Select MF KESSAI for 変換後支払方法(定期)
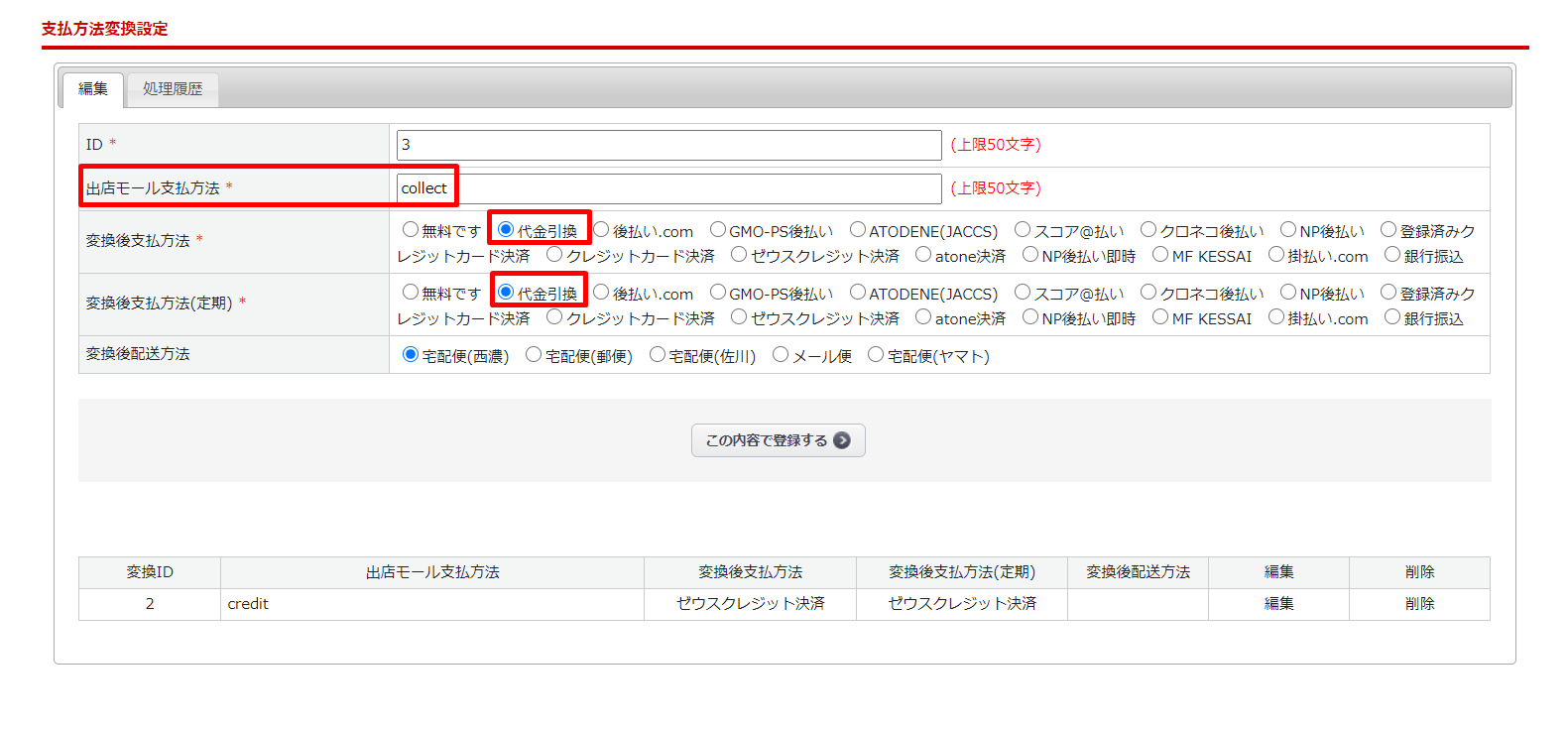1568x729 pixels. (1160, 317)
